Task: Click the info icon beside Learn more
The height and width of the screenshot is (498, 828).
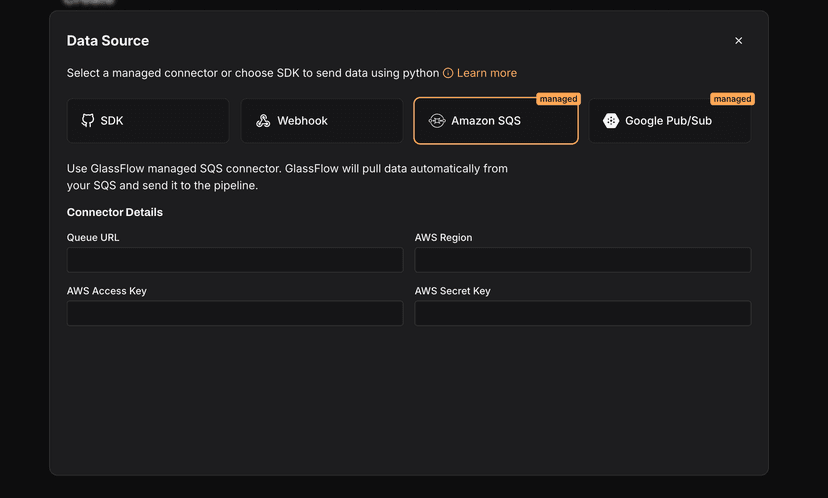Action: coord(448,73)
